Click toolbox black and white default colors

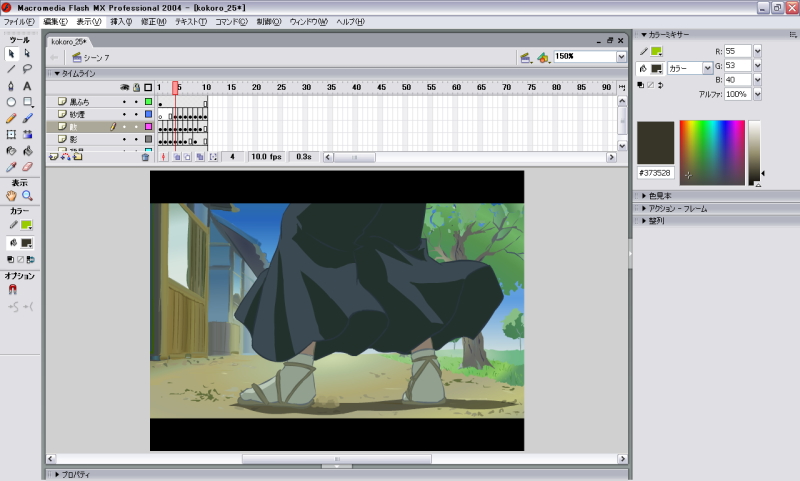10,260
